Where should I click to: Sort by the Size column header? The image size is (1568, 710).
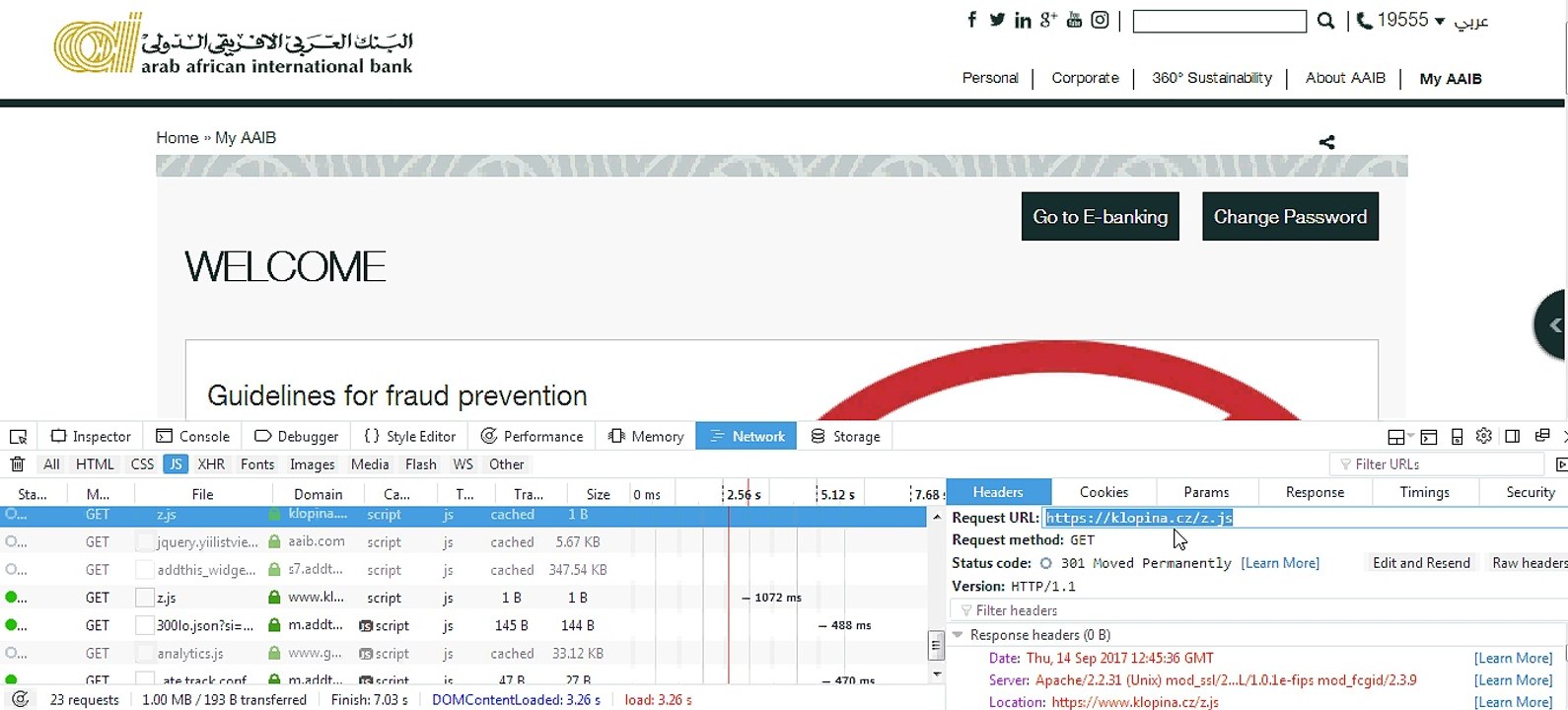click(598, 494)
